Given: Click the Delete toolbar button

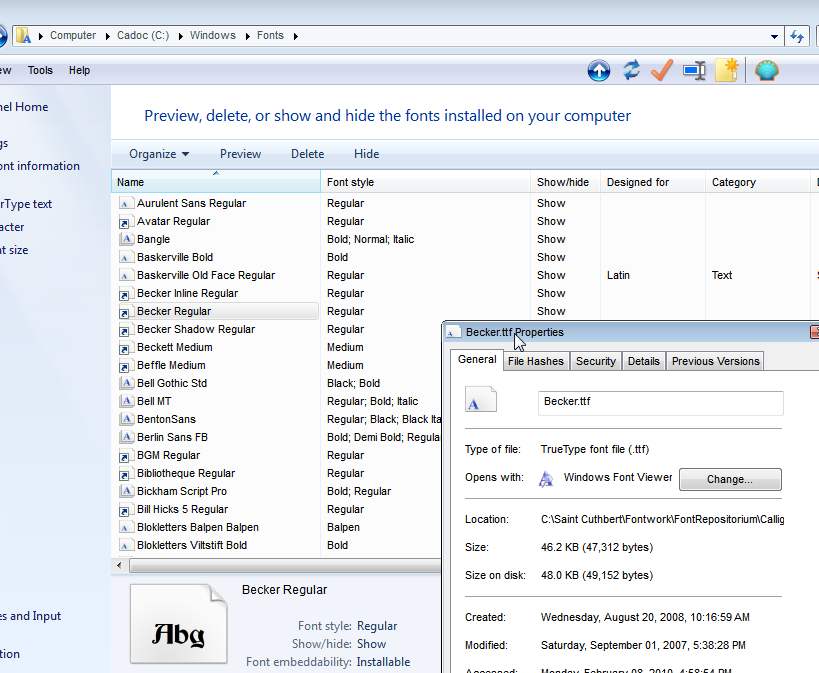Looking at the screenshot, I should coord(307,154).
